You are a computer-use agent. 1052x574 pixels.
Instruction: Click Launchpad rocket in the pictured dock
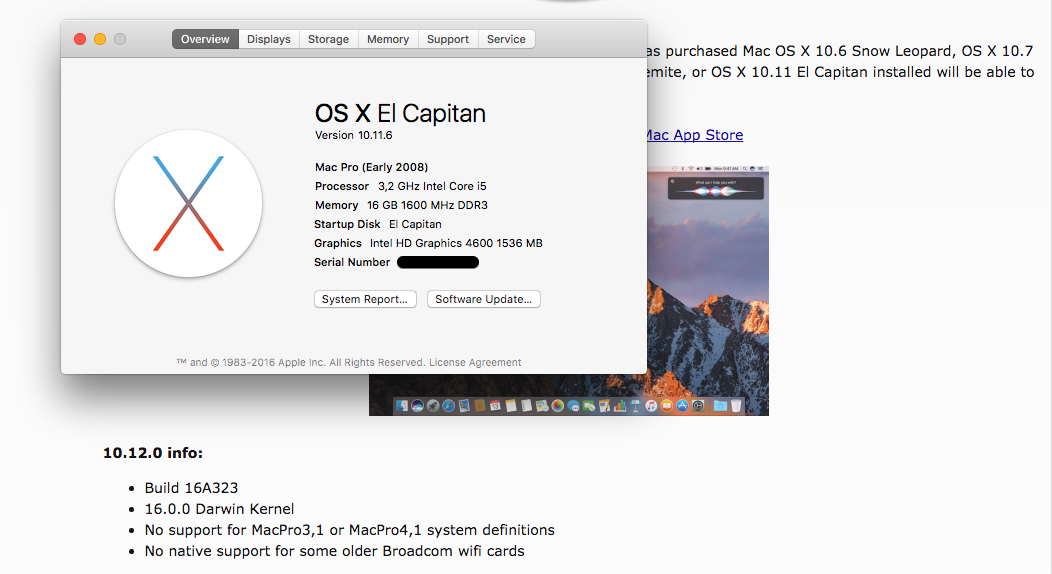433,406
